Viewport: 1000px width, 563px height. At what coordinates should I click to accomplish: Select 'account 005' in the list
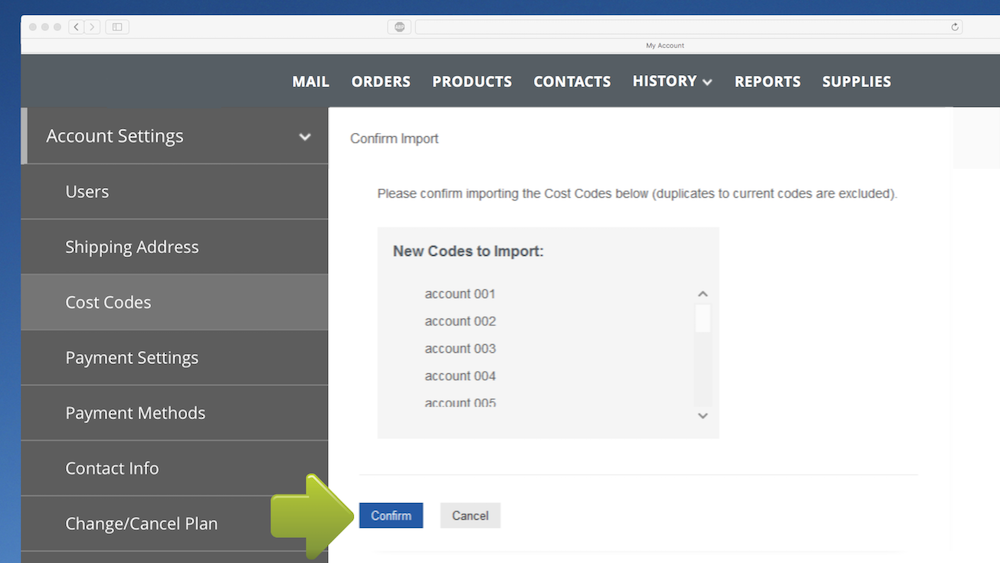click(x=460, y=402)
